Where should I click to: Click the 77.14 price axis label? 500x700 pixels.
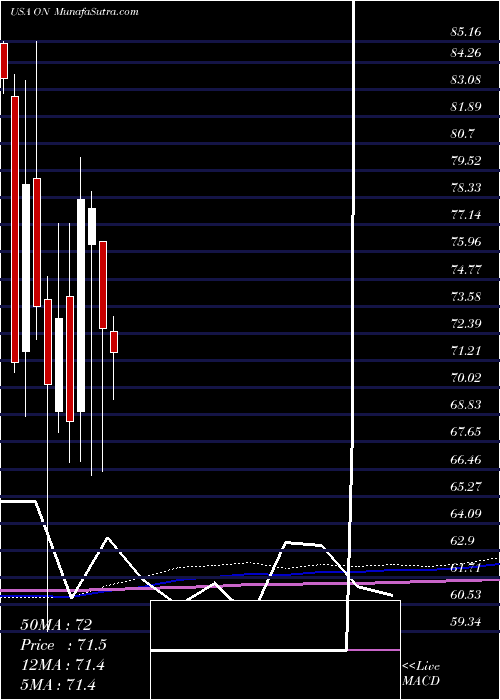pyautogui.click(x=466, y=215)
